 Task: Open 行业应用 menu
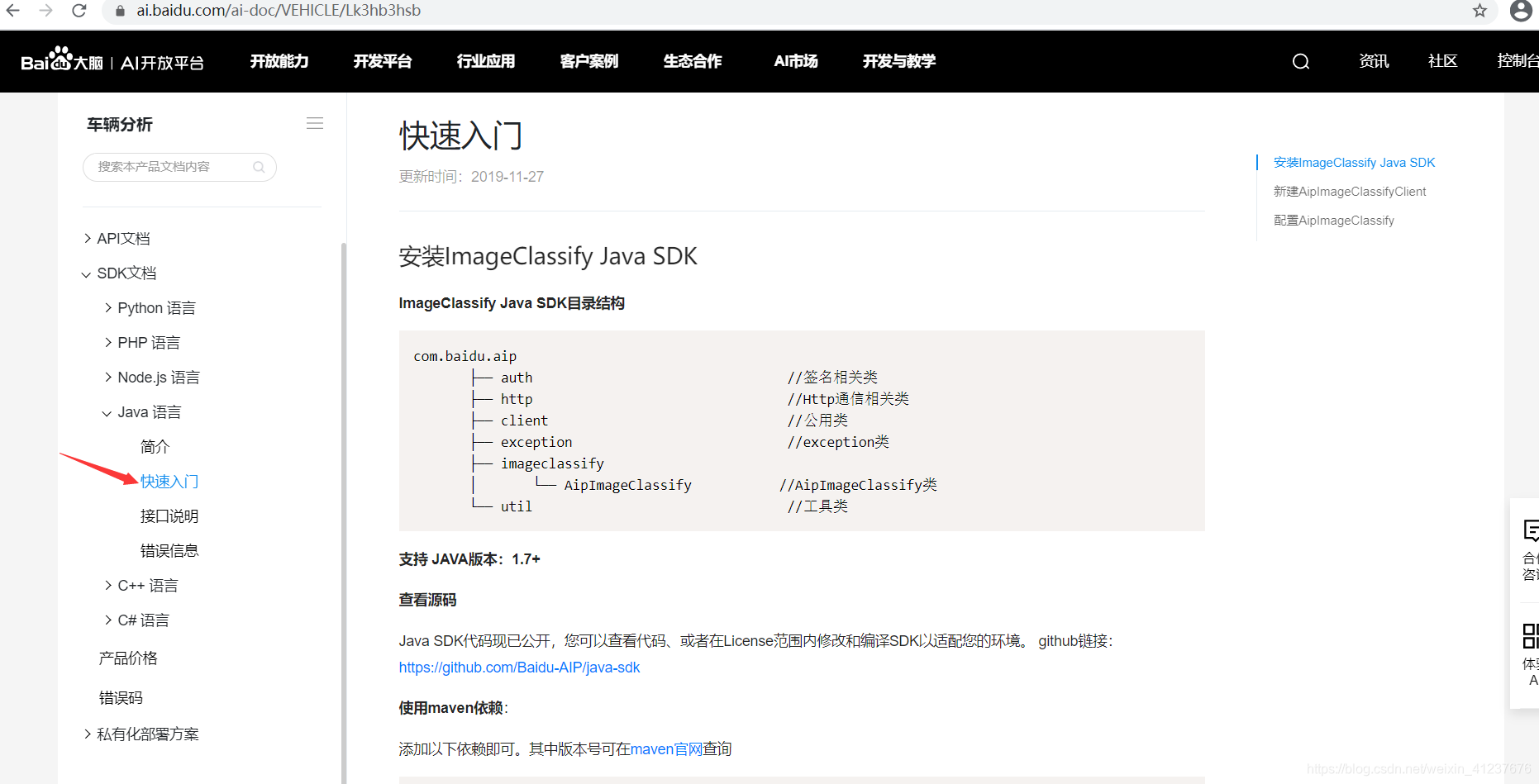pyautogui.click(x=486, y=61)
